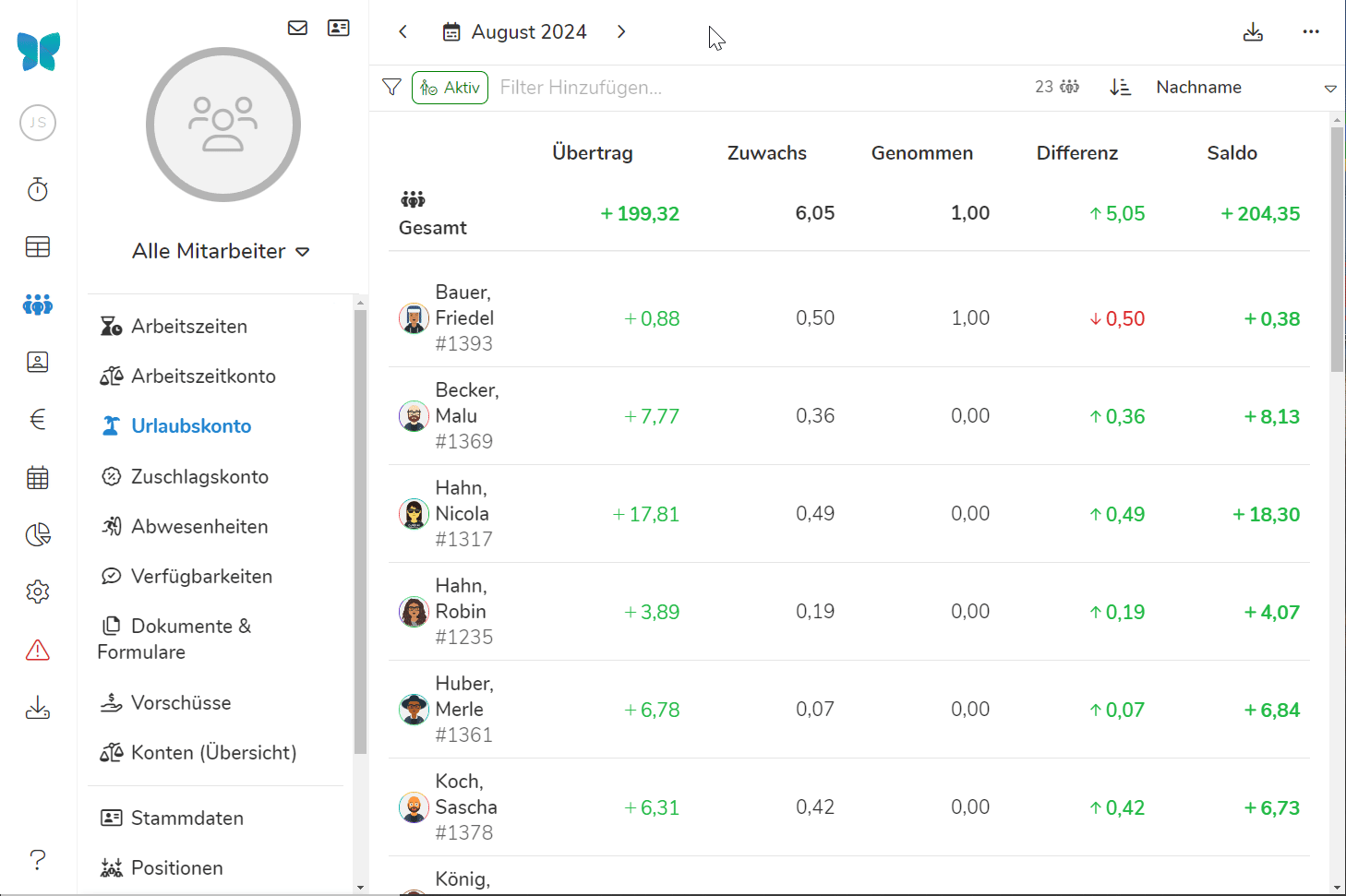Expand the Alle Mitarbeiter dropdown
Image resolution: width=1346 pixels, height=896 pixels.
tap(221, 251)
